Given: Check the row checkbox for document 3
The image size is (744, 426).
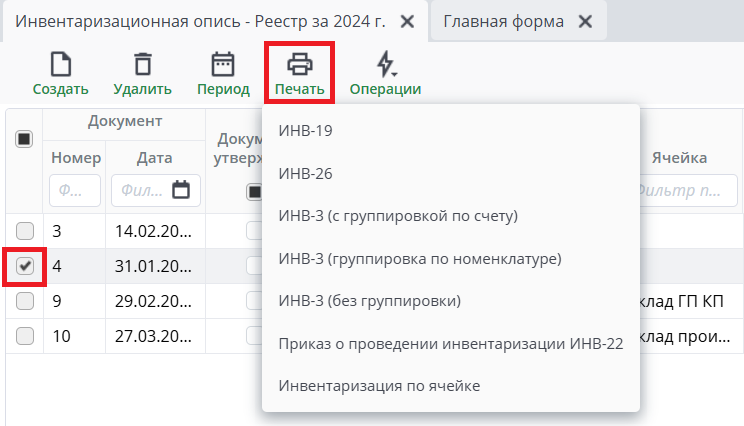Looking at the screenshot, I should (x=25, y=231).
